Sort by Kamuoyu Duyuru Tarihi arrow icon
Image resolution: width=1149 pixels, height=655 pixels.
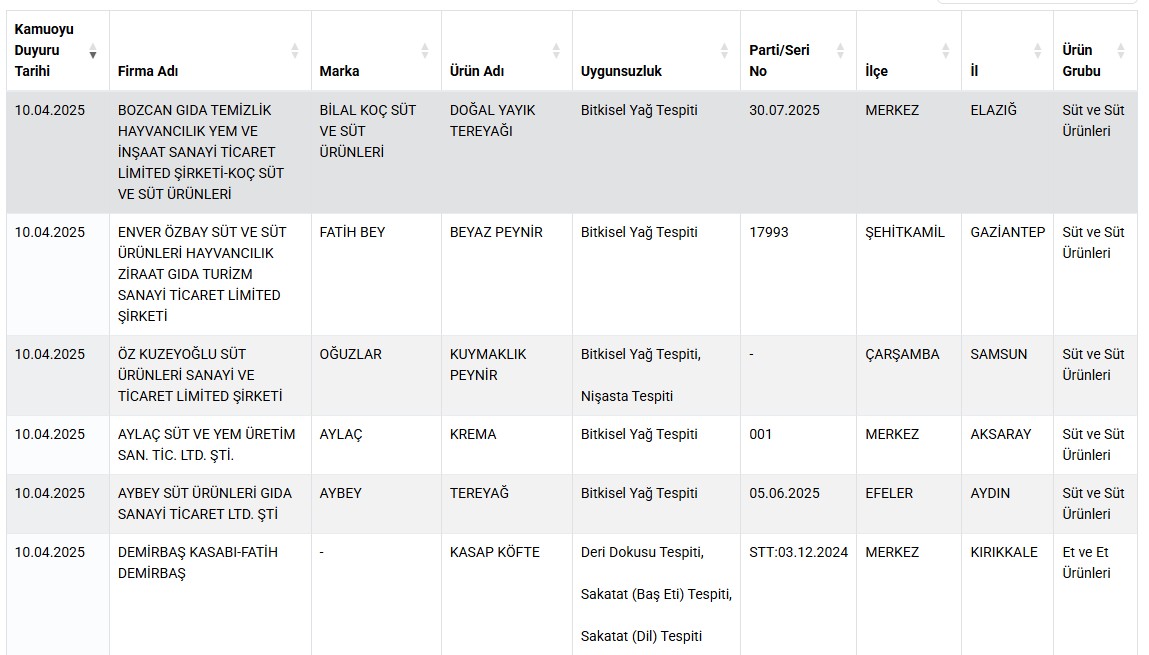(x=93, y=51)
